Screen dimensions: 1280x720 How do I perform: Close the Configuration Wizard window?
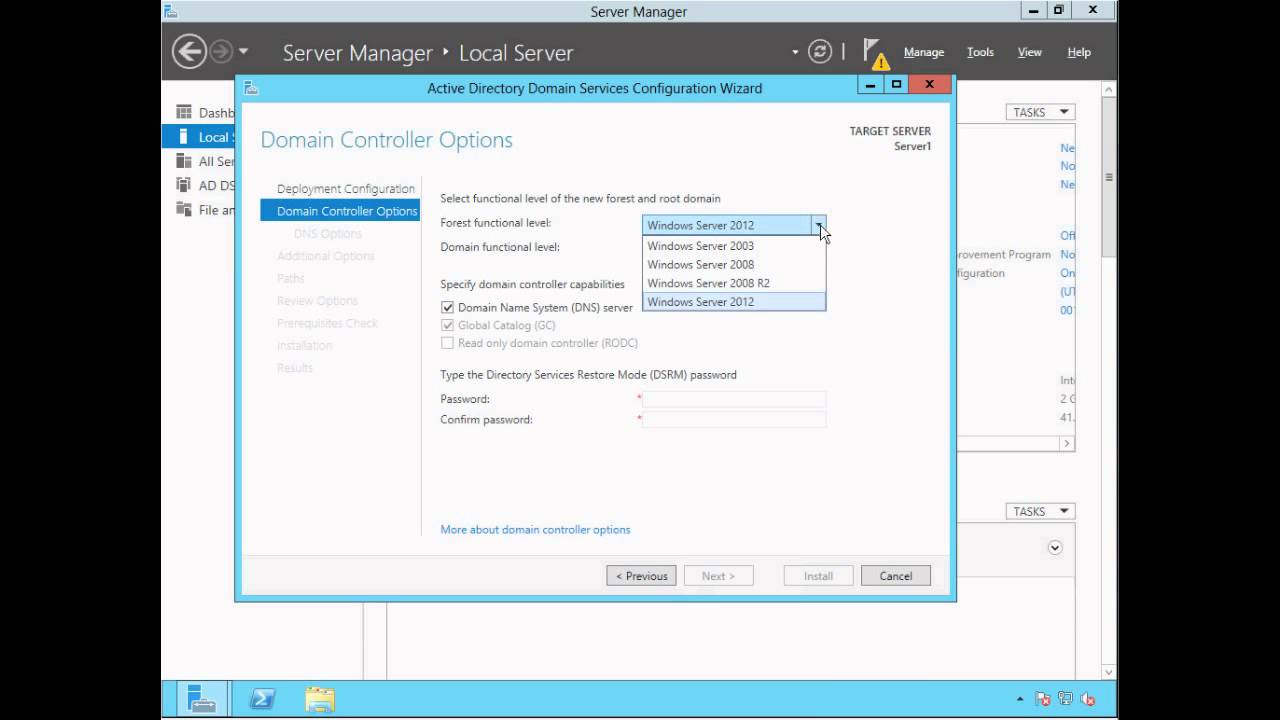pyautogui.click(x=929, y=85)
